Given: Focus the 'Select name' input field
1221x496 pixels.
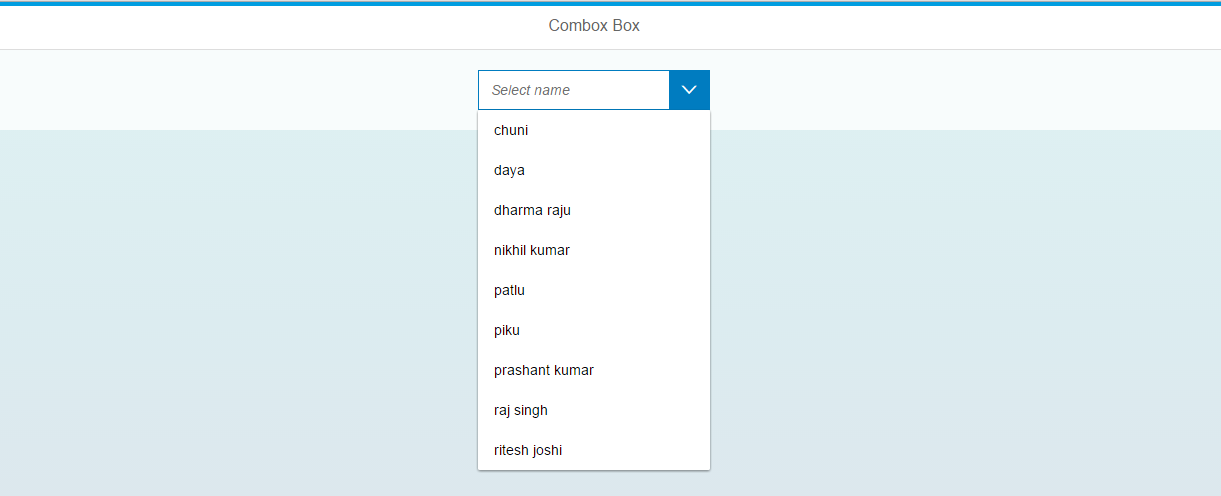Looking at the screenshot, I should point(574,90).
